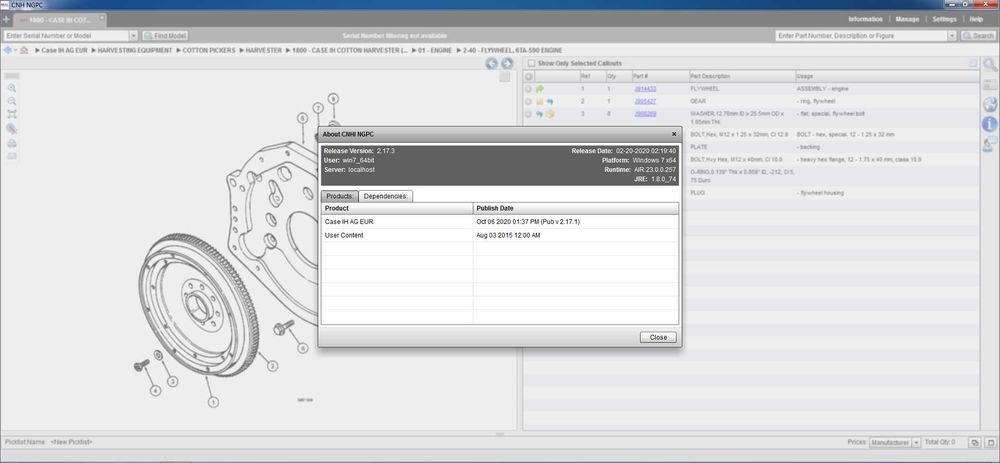
Task: Click the globe sidebar icon
Action: point(990,105)
